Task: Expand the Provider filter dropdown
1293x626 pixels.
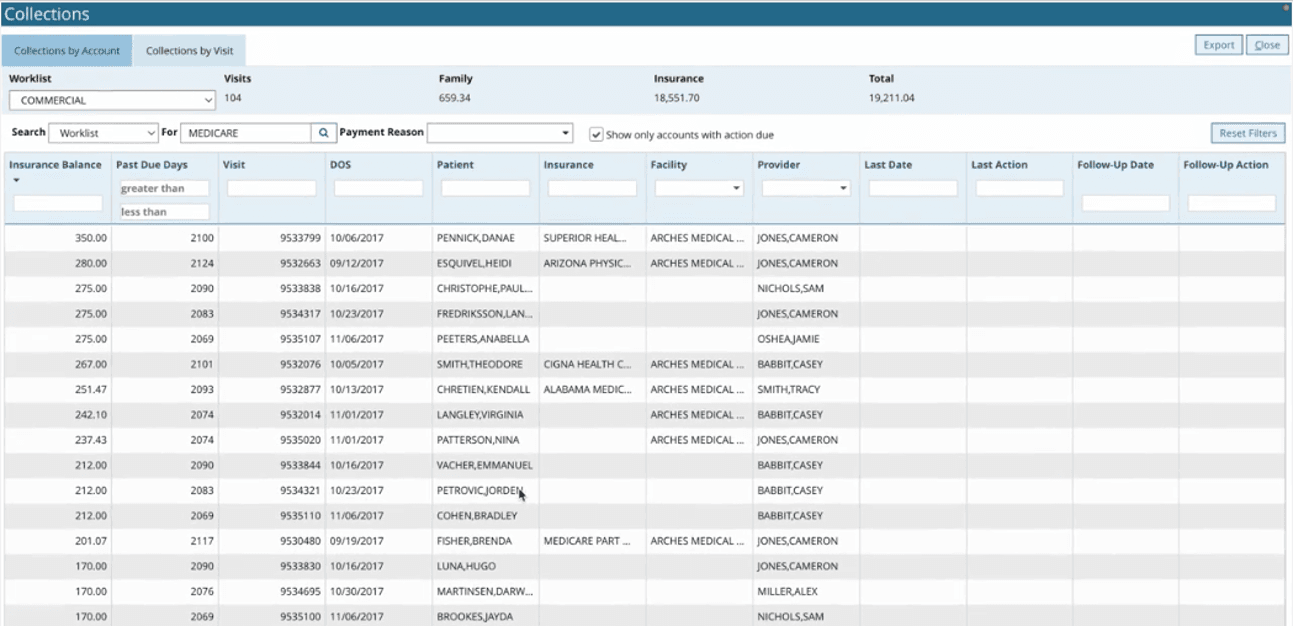Action: 805,188
